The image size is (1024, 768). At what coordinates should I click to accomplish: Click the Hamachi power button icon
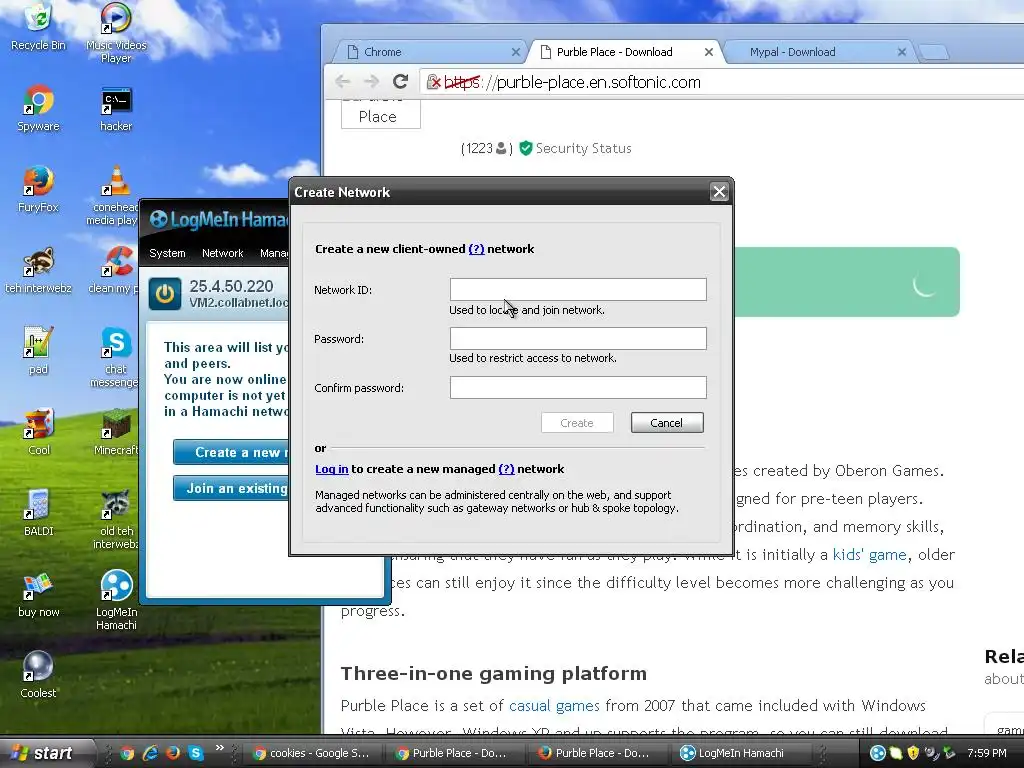165,293
